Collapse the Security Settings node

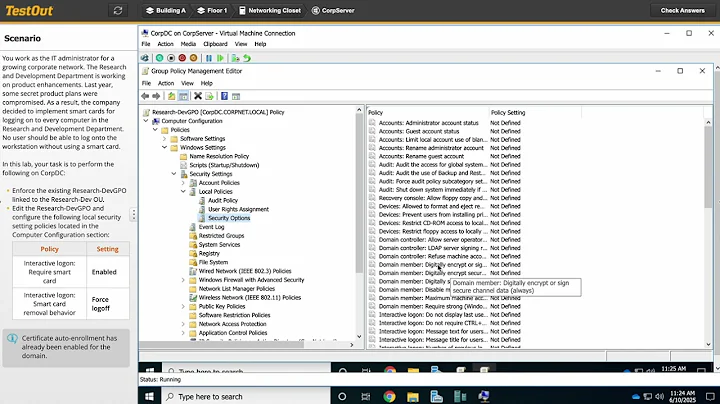pyautogui.click(x=174, y=174)
